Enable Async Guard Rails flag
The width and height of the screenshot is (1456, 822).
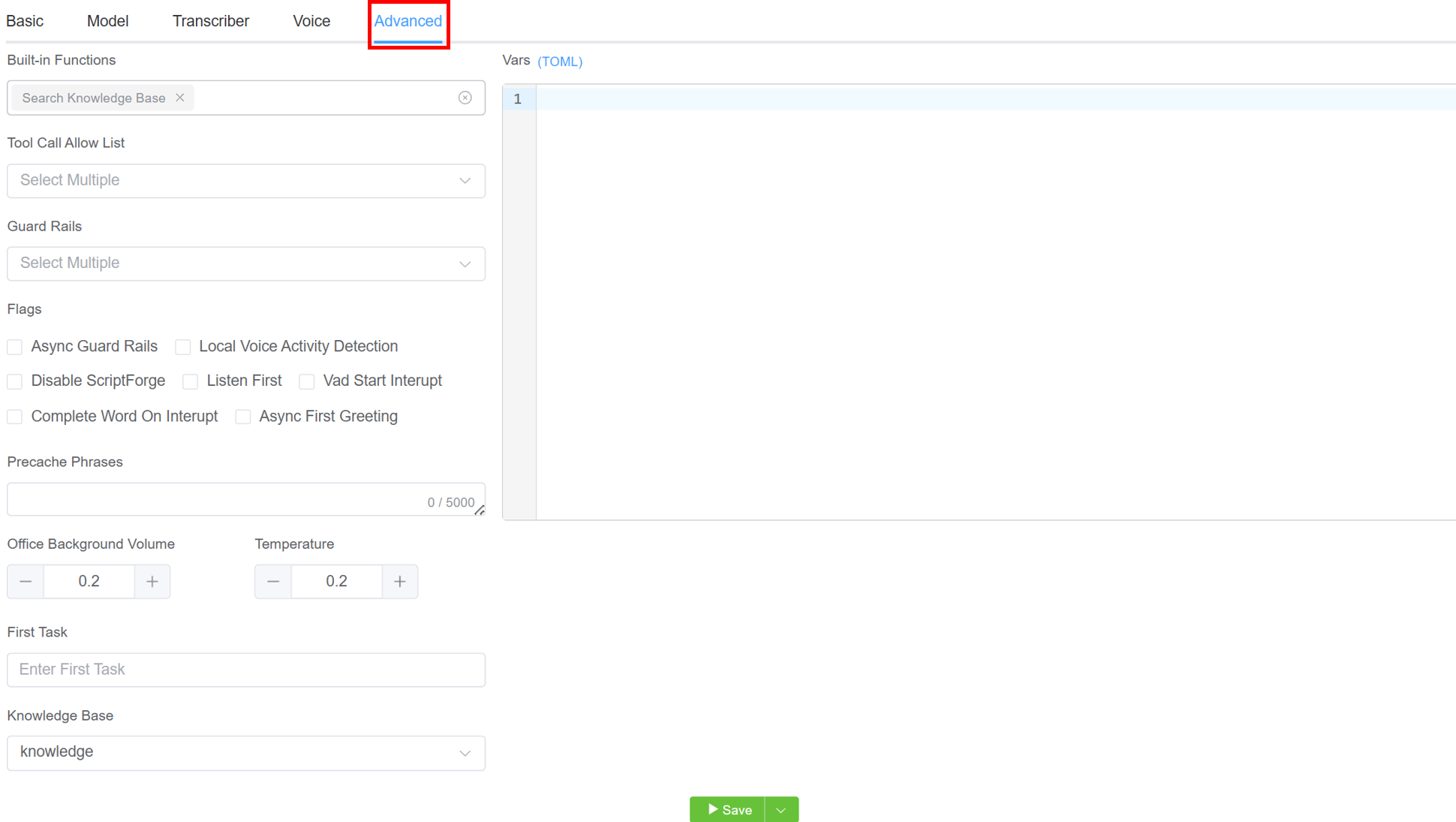pyautogui.click(x=15, y=347)
